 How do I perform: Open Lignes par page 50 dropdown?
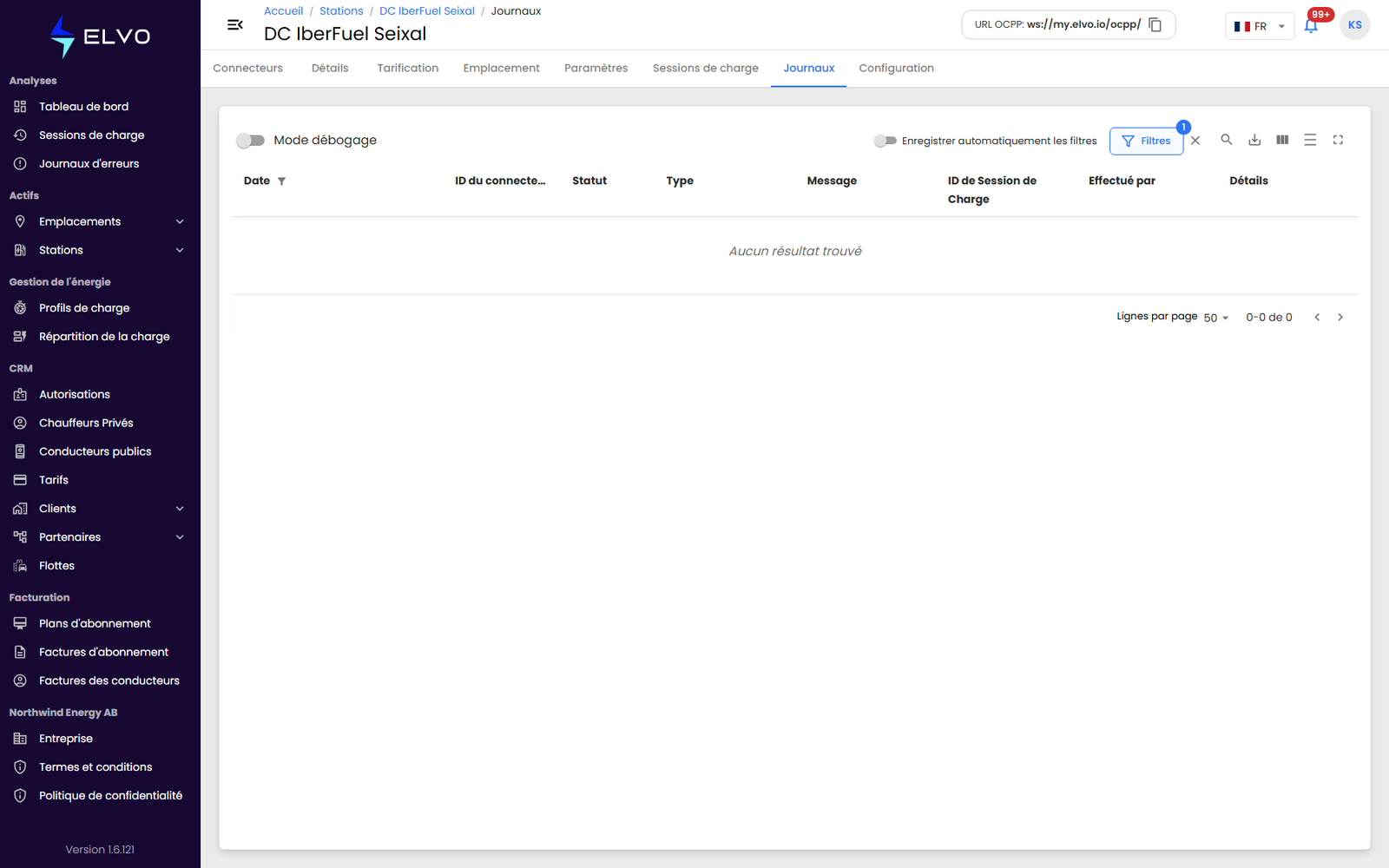coord(1216,318)
